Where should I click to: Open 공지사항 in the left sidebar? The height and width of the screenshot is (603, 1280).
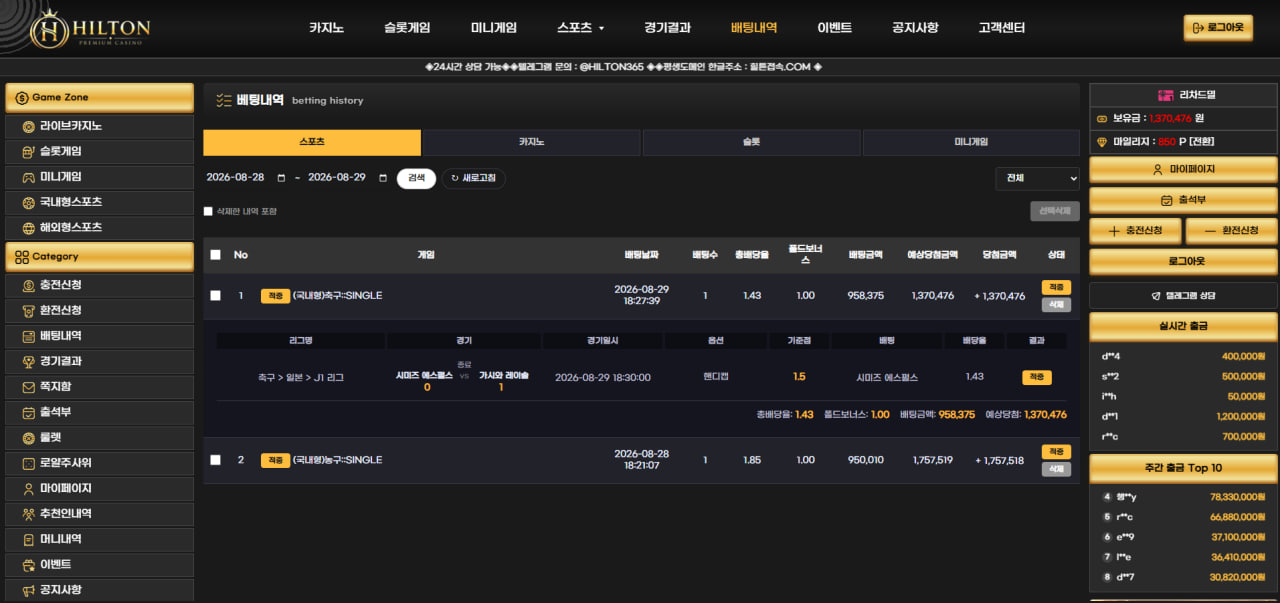tap(99, 590)
